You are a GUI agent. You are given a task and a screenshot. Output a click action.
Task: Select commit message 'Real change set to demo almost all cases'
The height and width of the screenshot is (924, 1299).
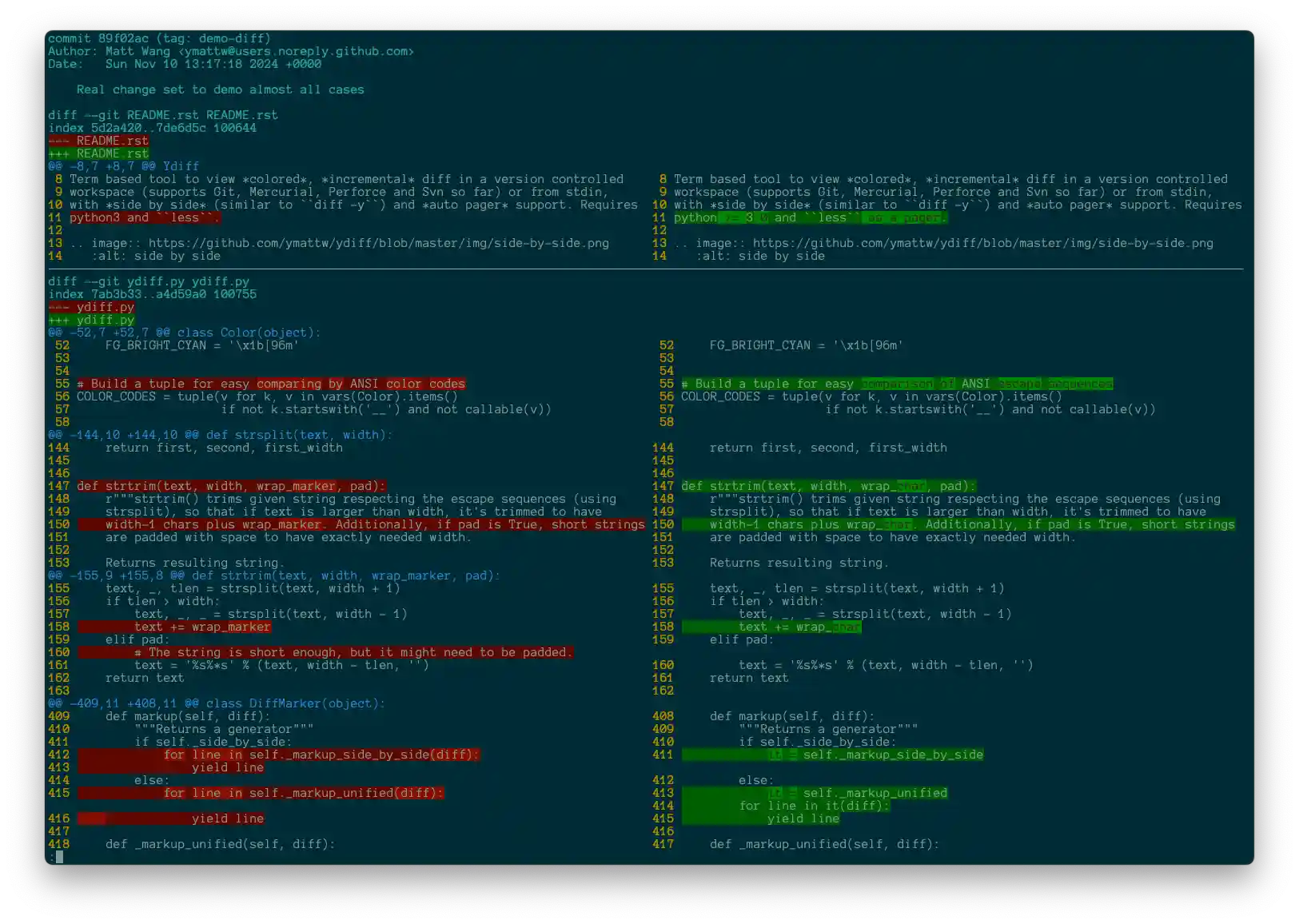pyautogui.click(x=220, y=90)
